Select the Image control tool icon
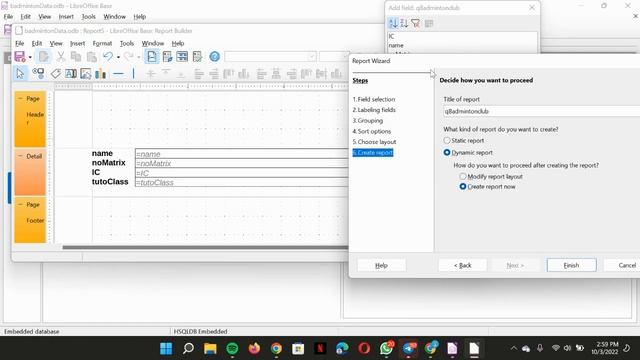This screenshot has width=640, height=360. click(x=86, y=73)
